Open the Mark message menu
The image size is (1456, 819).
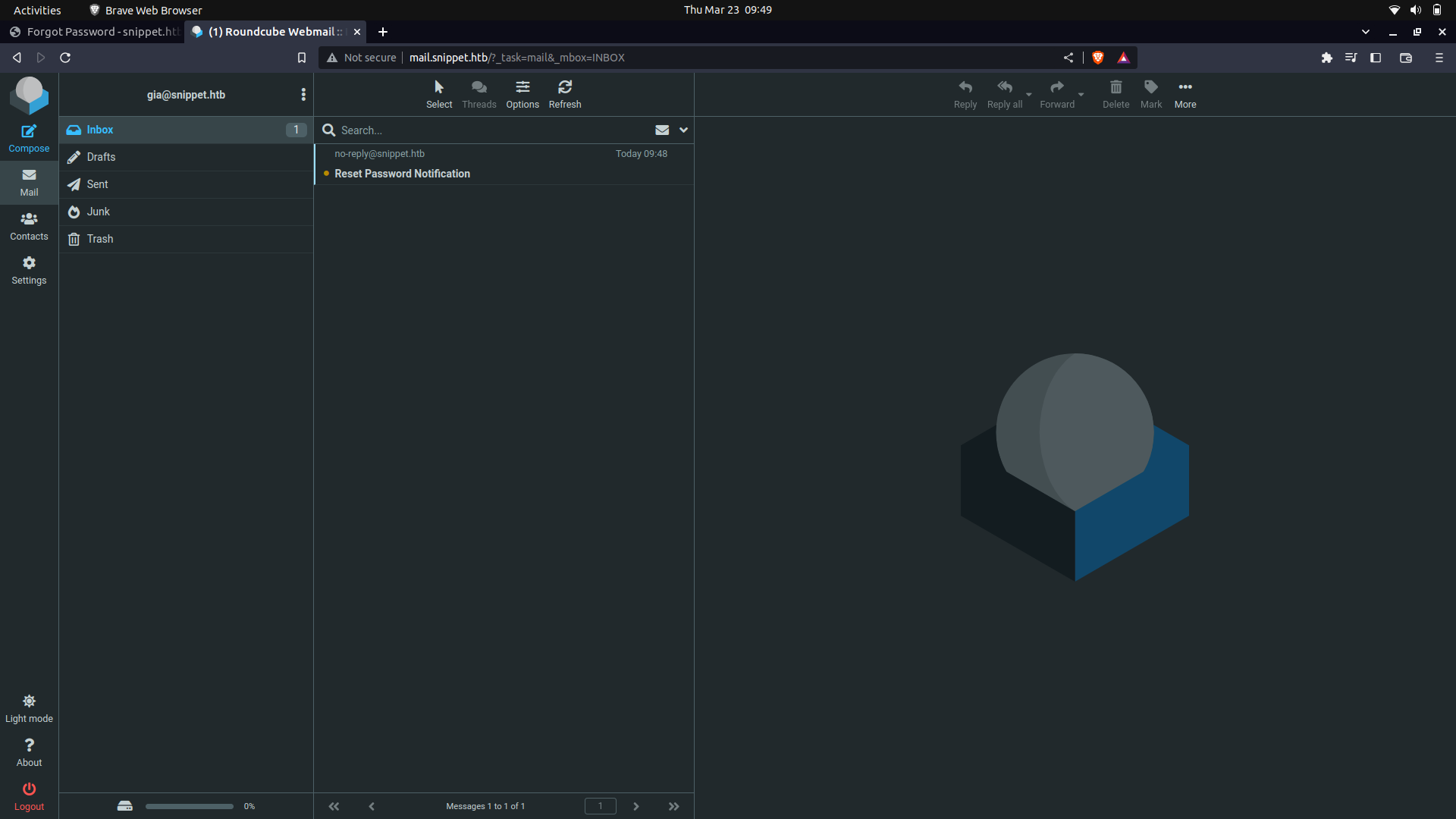pyautogui.click(x=1150, y=93)
